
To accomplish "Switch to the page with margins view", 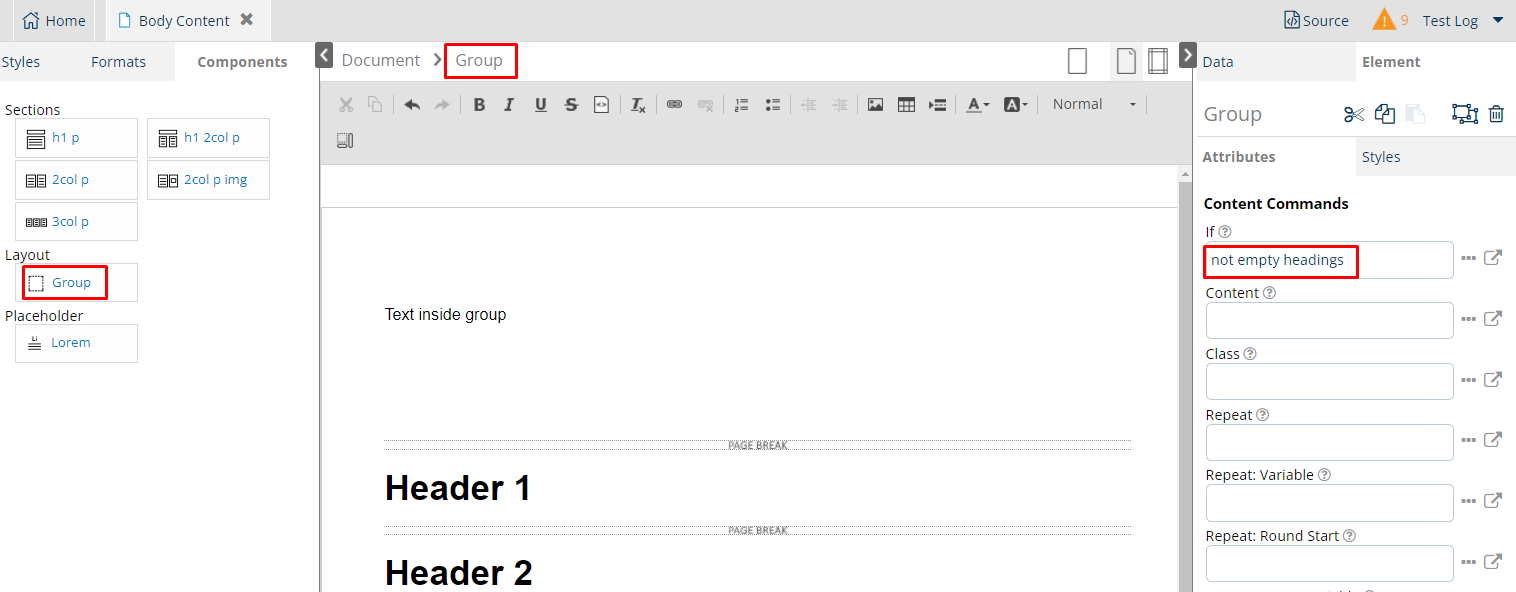I will (x=1157, y=61).
